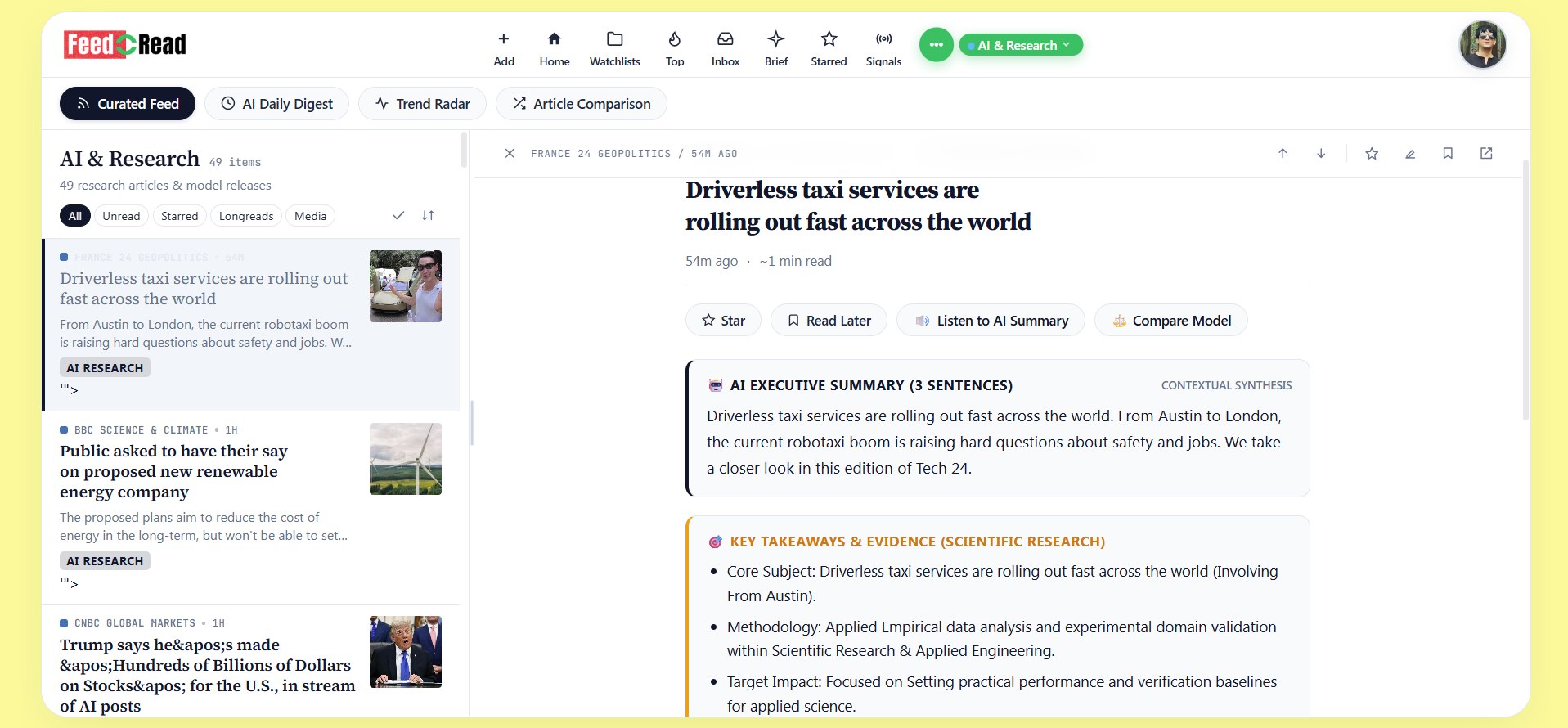The image size is (1568, 728).
Task: Open the Add source button
Action: [504, 48]
